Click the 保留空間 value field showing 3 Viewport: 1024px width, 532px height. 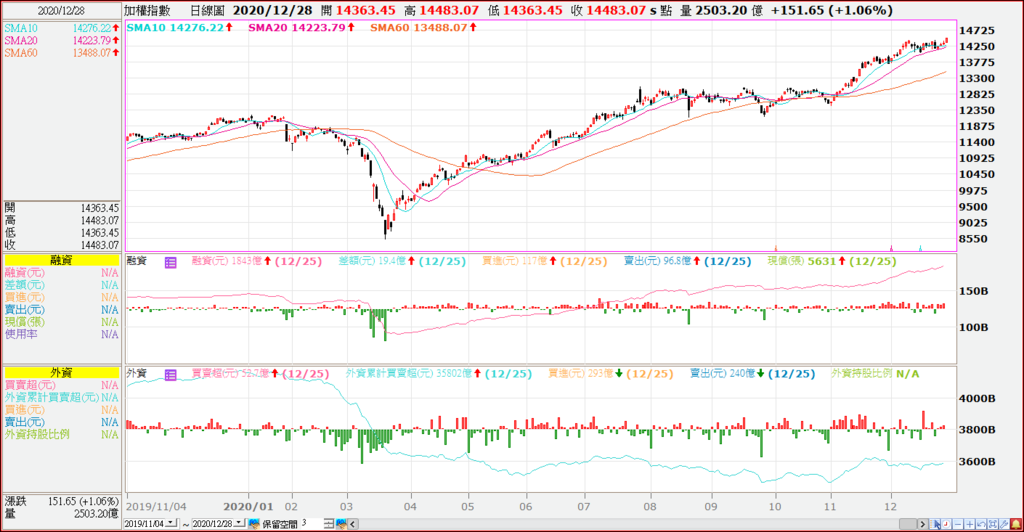pyautogui.click(x=312, y=524)
